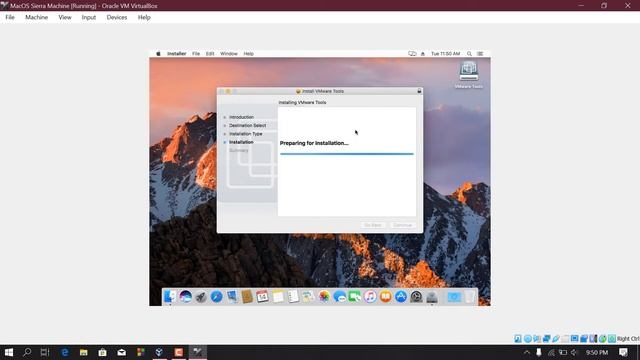Click the disabled Continue button
This screenshot has width=640, height=360.
[402, 225]
